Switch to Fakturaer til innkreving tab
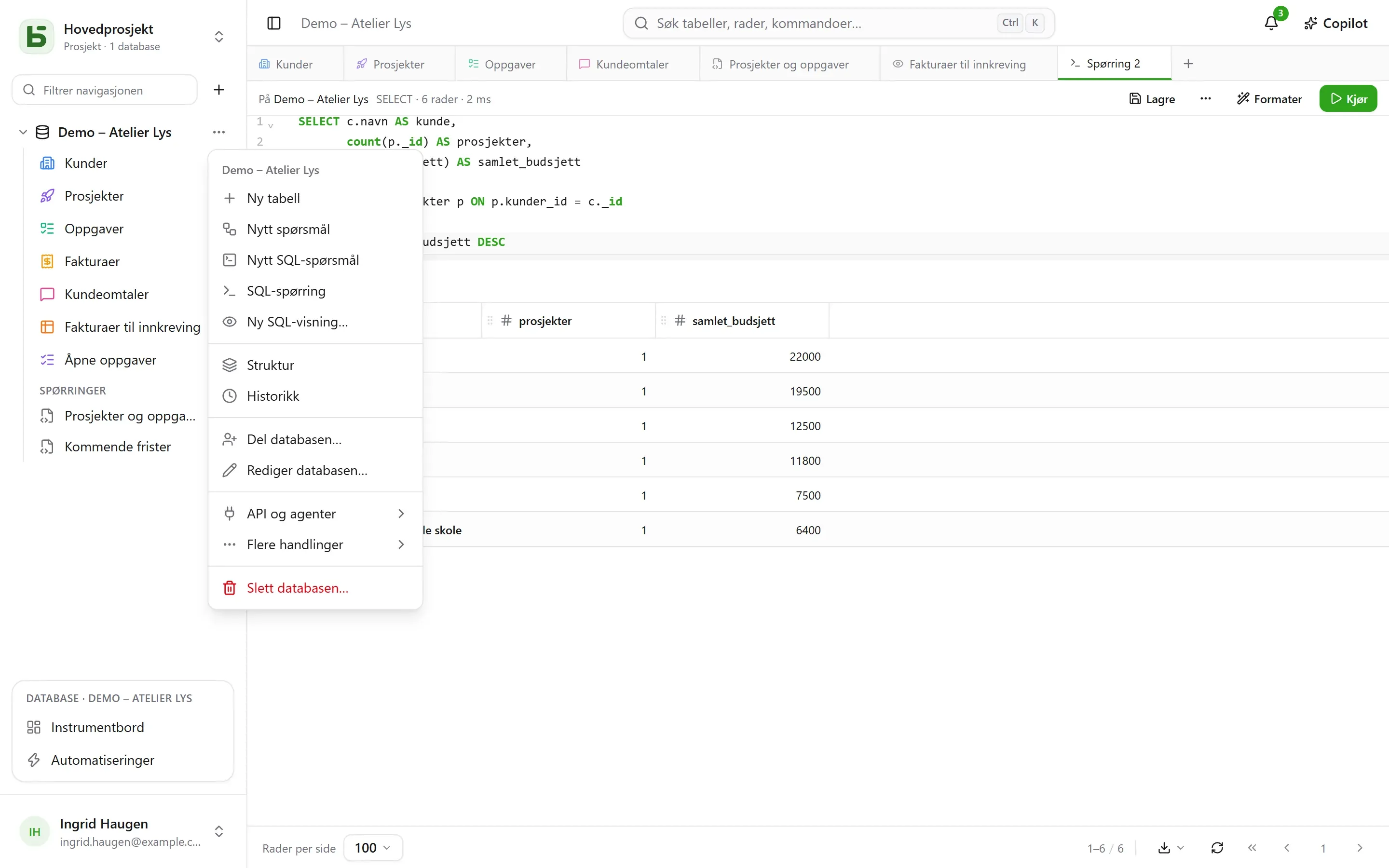 point(969,64)
